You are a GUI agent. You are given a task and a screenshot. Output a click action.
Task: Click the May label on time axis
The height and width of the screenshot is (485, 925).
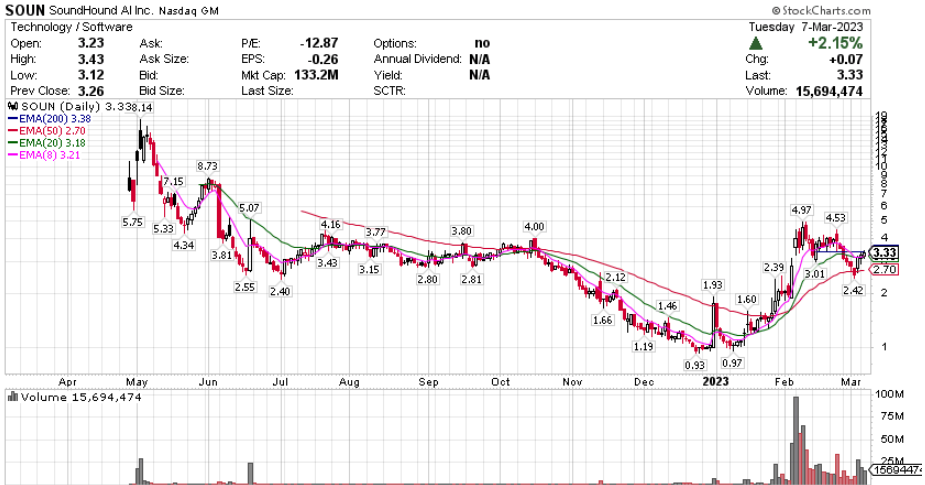point(137,382)
